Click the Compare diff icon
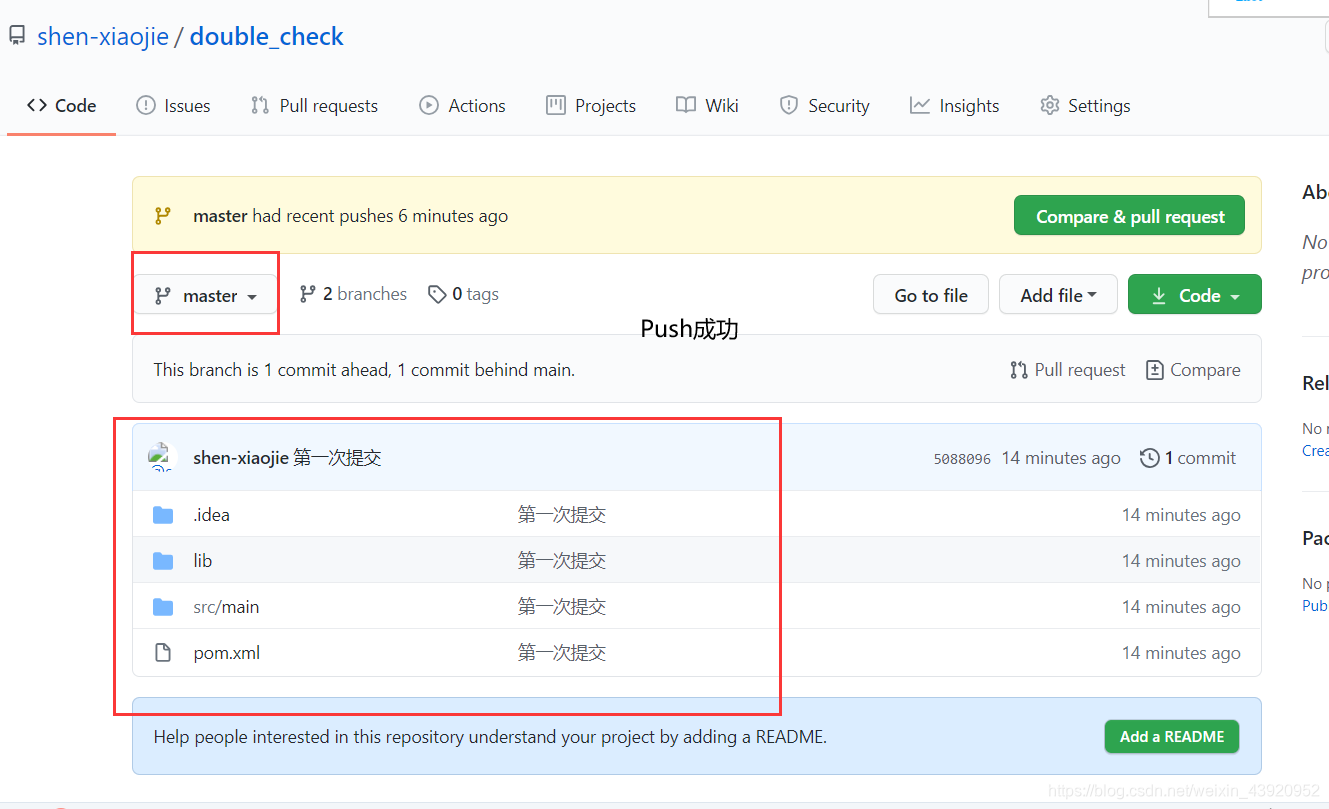1329x809 pixels. [x=1155, y=370]
